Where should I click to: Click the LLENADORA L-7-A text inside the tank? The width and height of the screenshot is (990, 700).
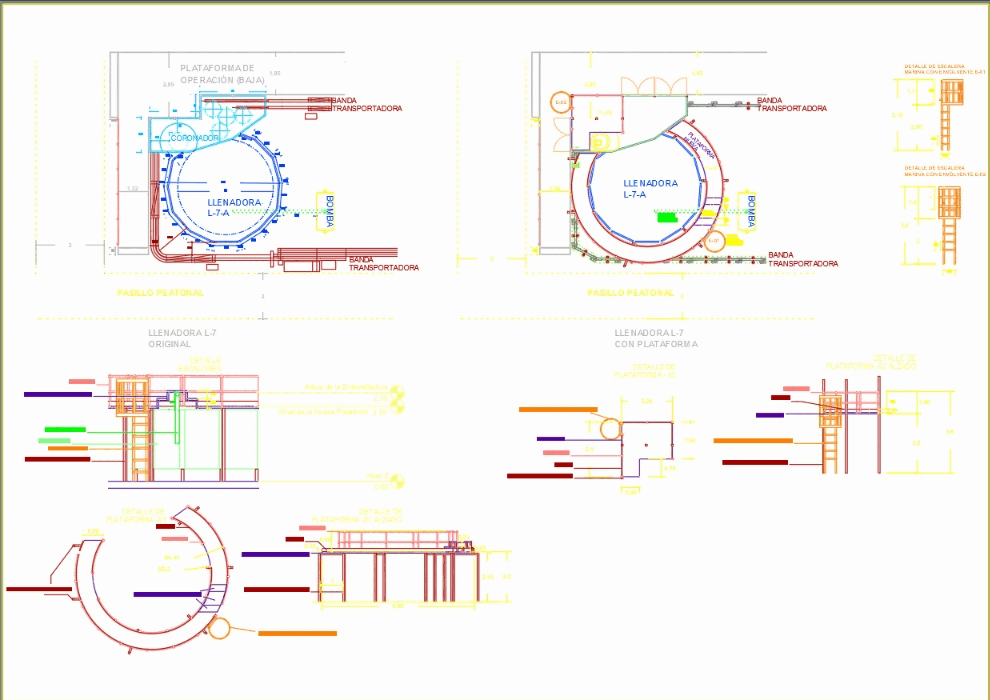pos(232,207)
